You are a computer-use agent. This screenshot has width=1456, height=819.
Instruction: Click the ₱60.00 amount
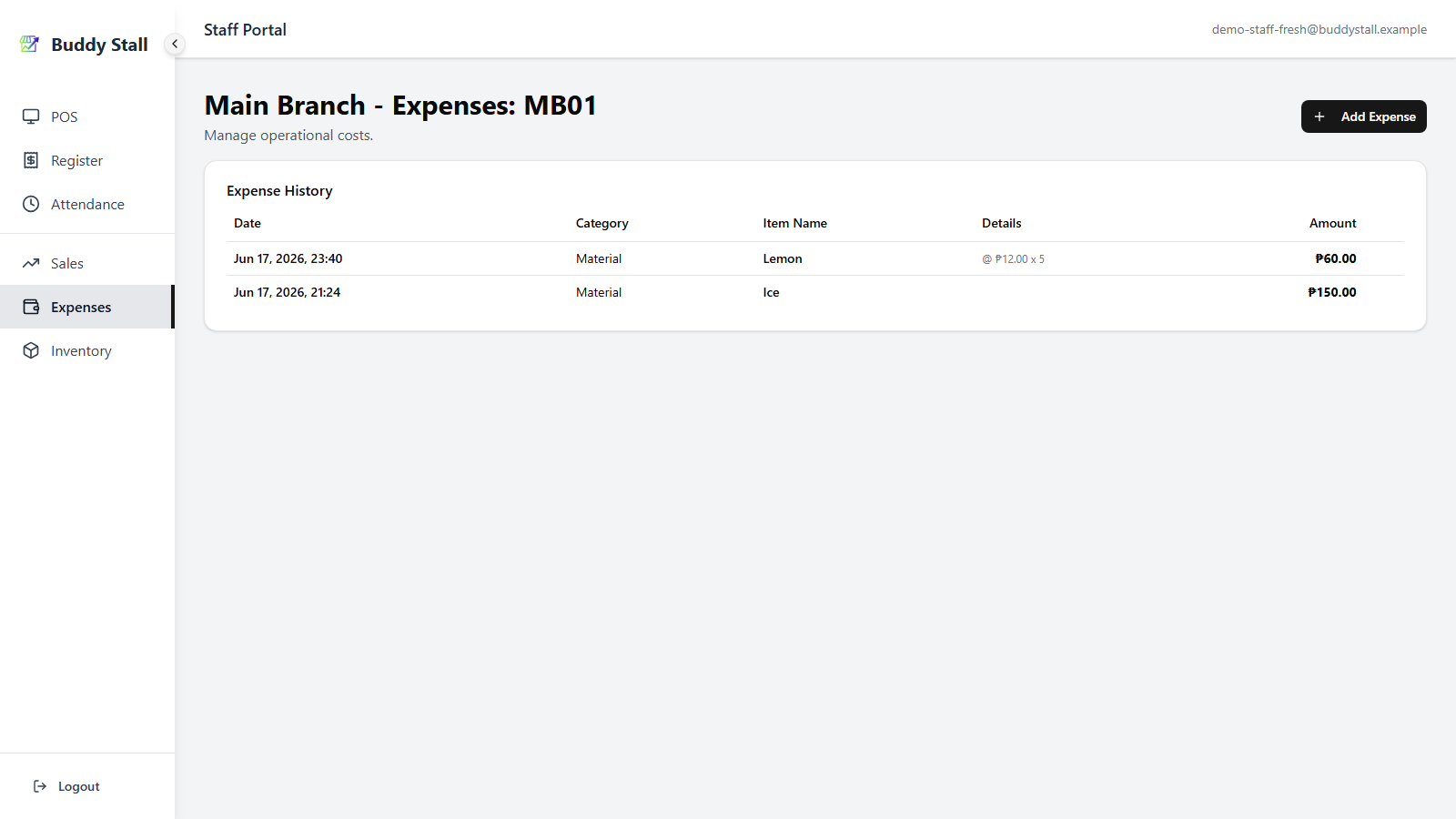point(1335,258)
